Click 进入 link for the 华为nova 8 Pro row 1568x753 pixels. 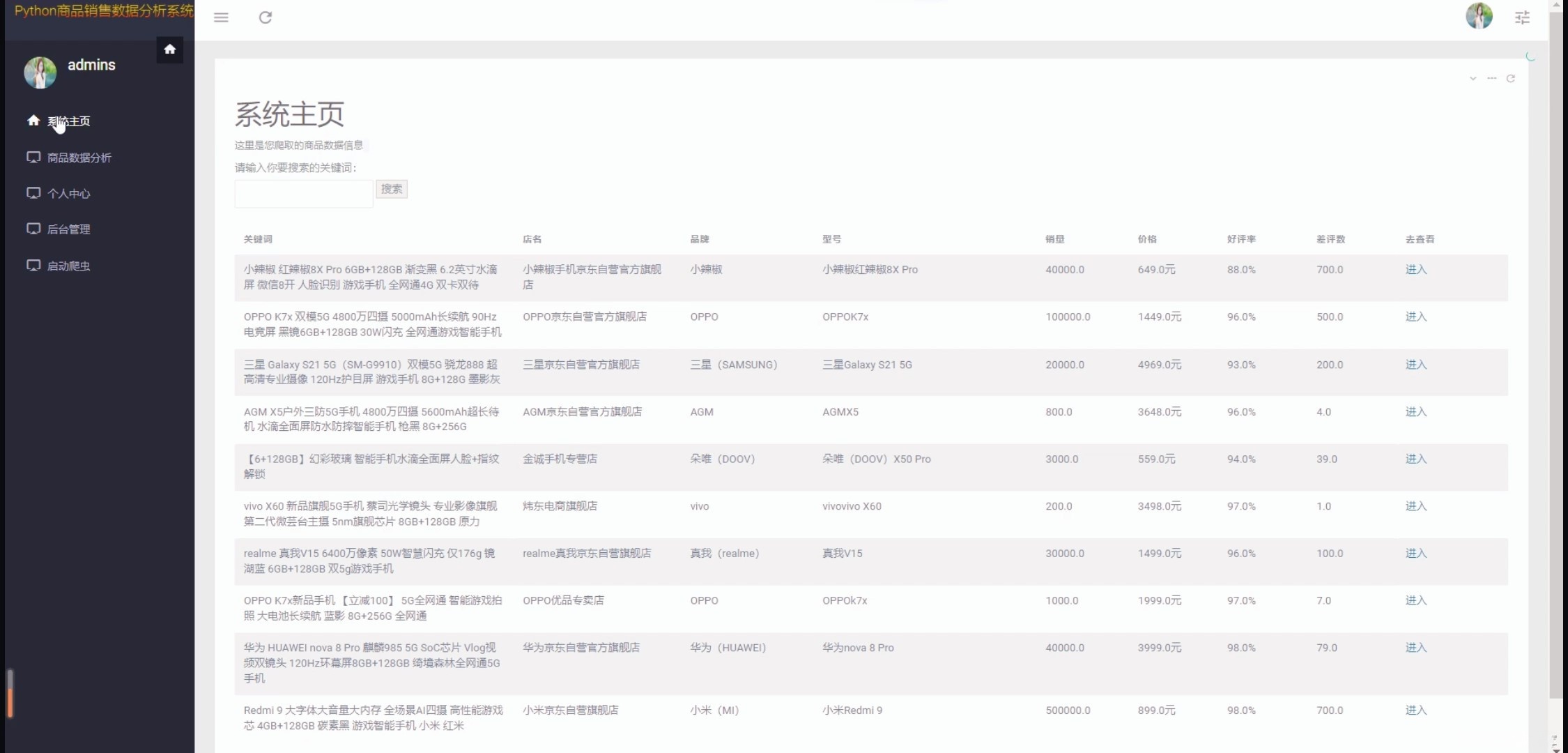click(x=1415, y=648)
